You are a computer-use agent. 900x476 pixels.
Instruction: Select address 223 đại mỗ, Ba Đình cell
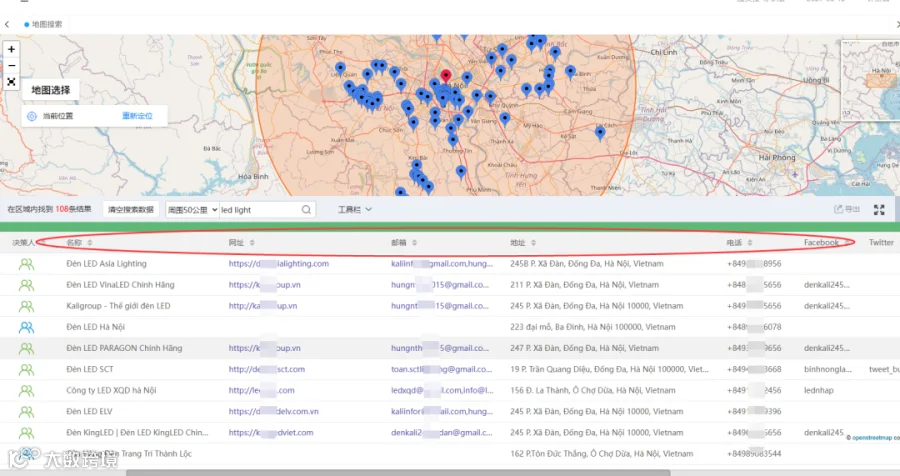[593, 327]
